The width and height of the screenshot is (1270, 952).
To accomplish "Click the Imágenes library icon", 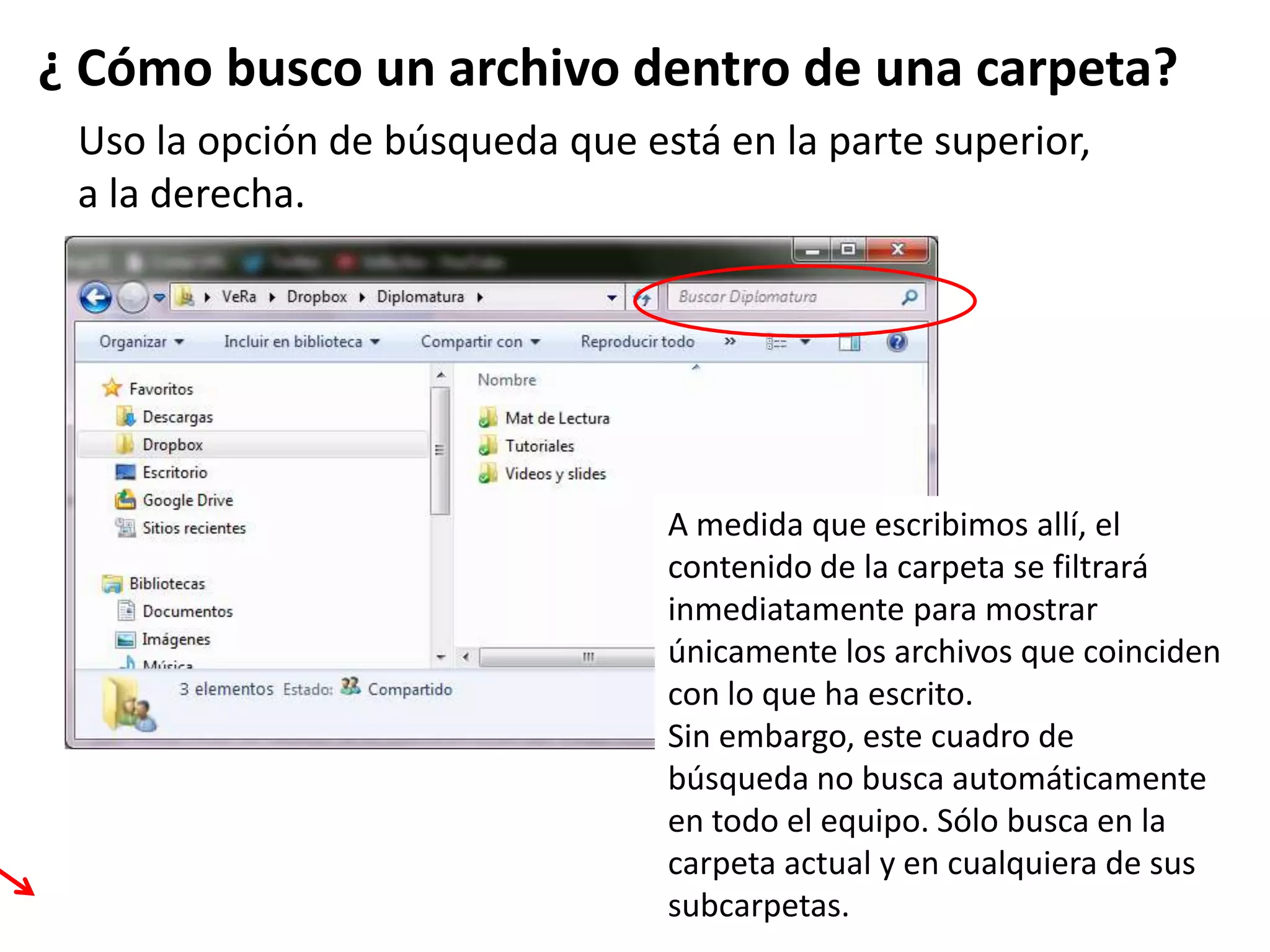I will tap(125, 639).
